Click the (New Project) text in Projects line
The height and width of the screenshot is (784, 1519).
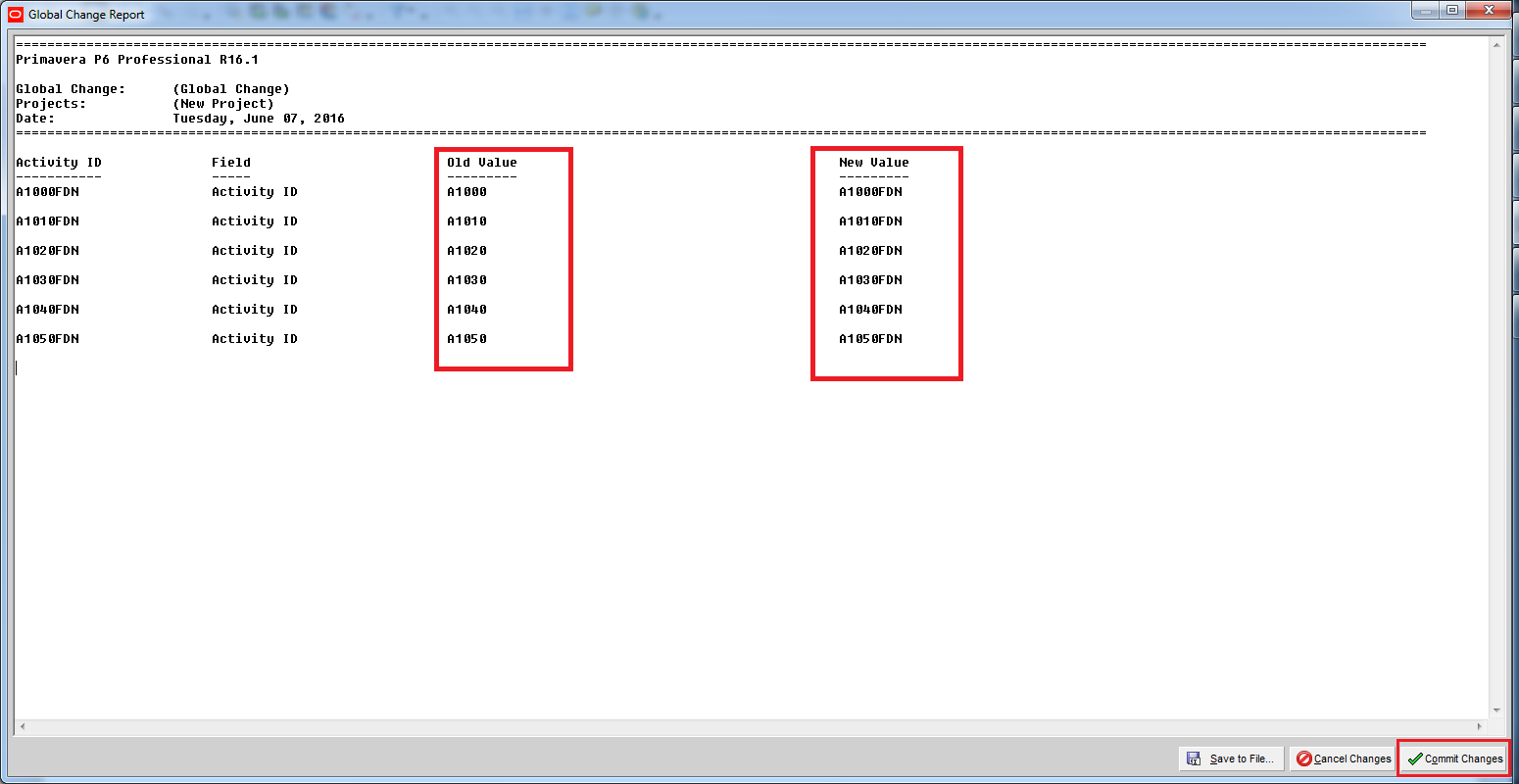(223, 104)
